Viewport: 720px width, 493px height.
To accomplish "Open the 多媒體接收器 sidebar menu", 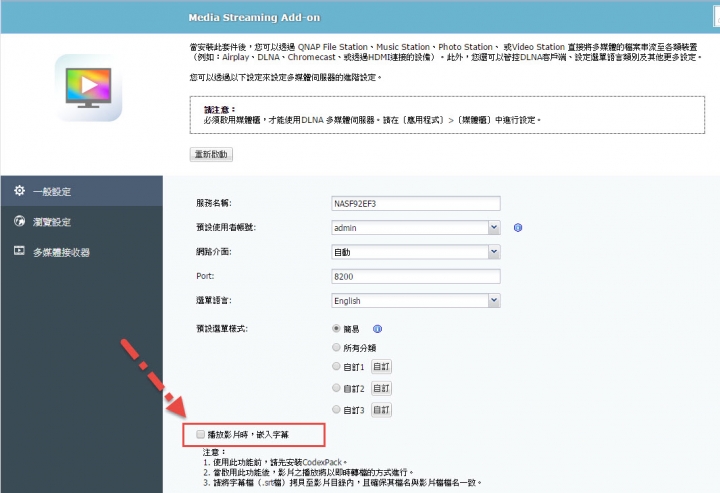I will coord(82,252).
